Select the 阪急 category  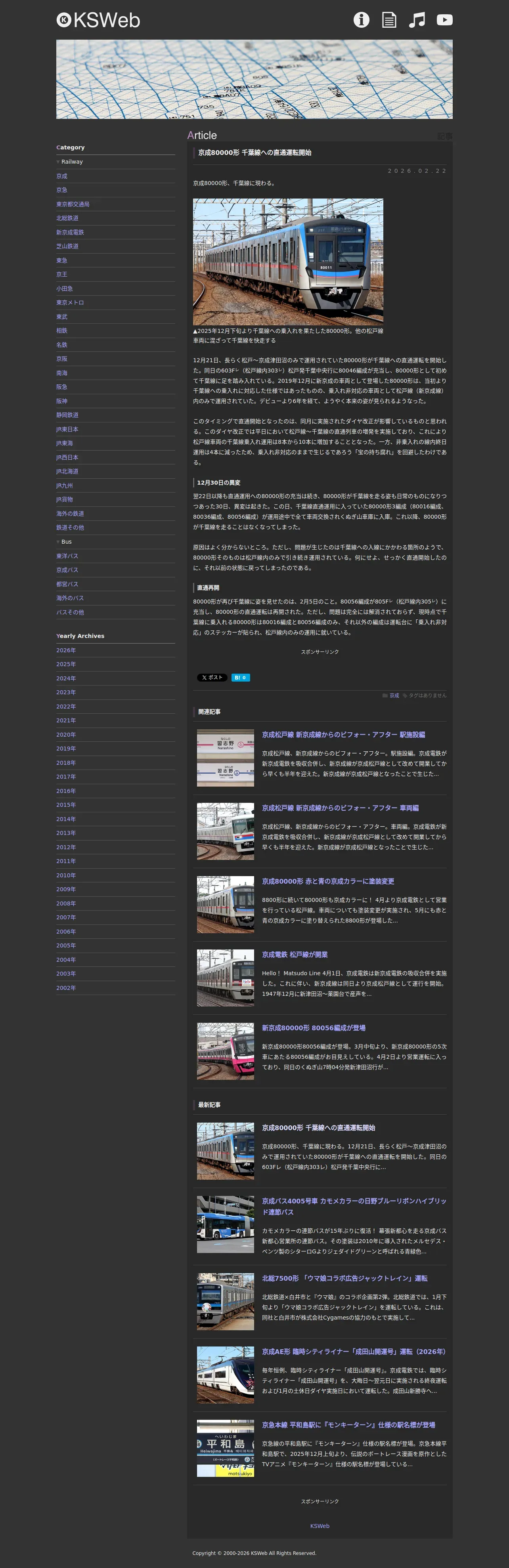point(62,386)
